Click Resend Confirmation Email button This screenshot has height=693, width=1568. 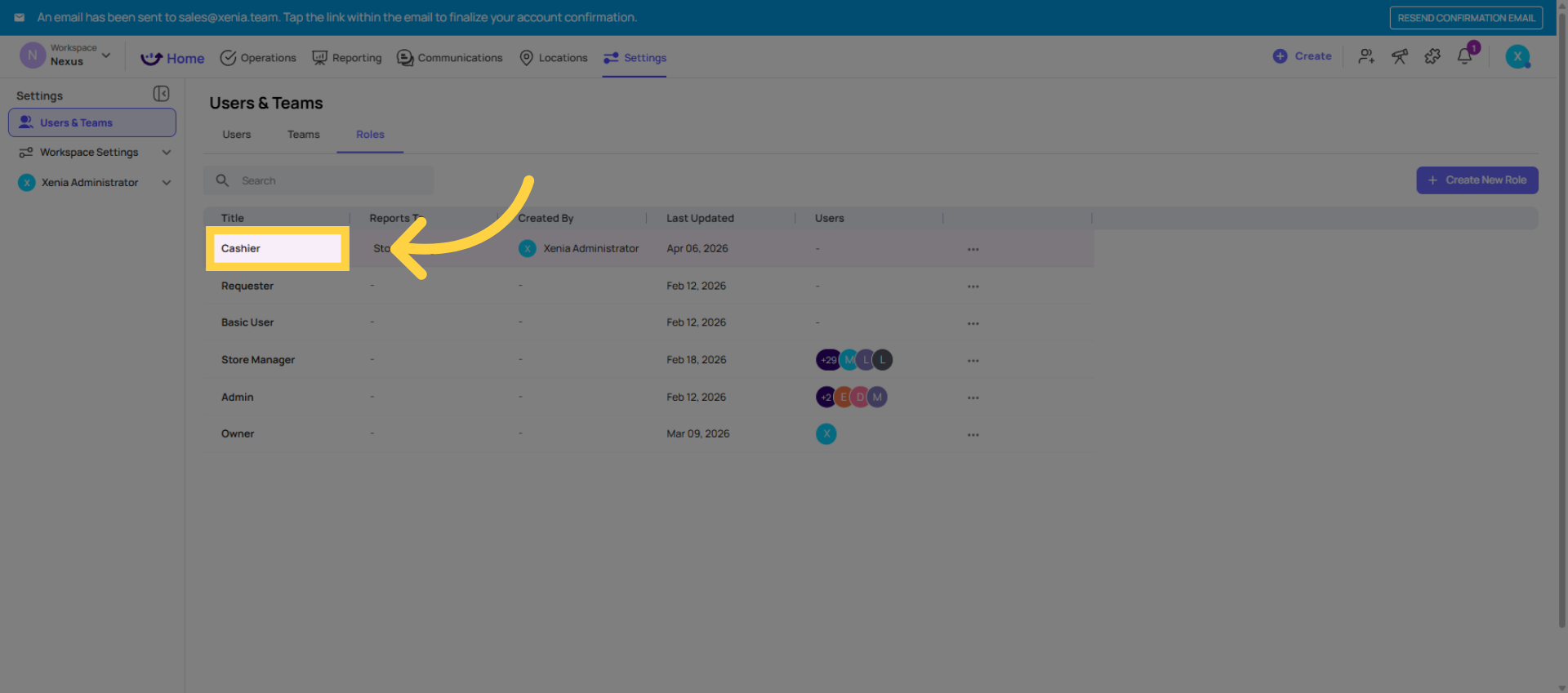pos(1466,18)
